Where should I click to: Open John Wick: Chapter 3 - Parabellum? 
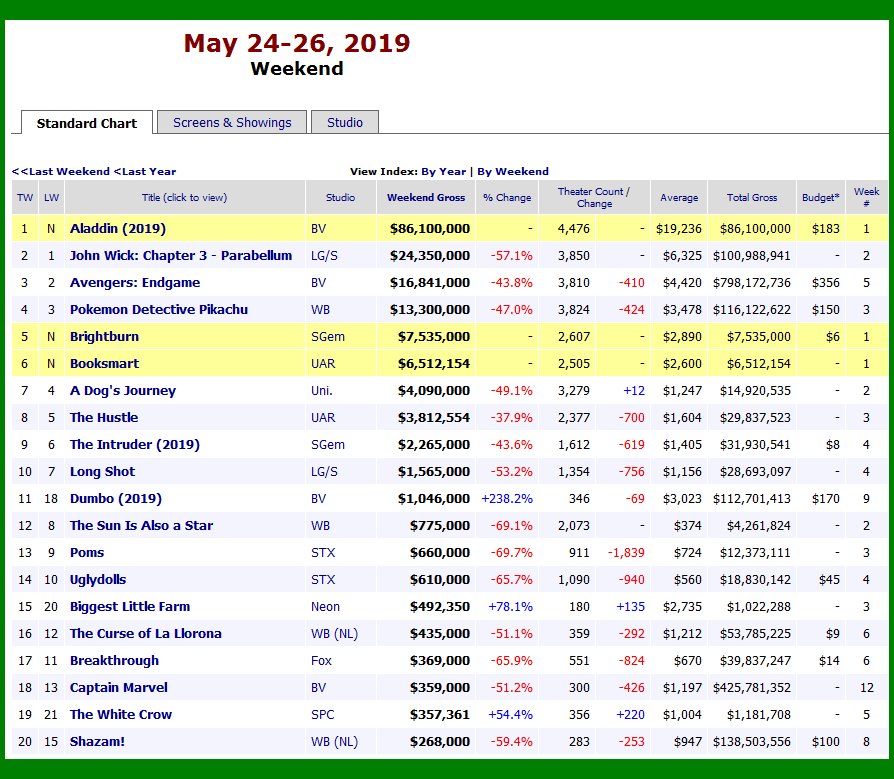[181, 256]
